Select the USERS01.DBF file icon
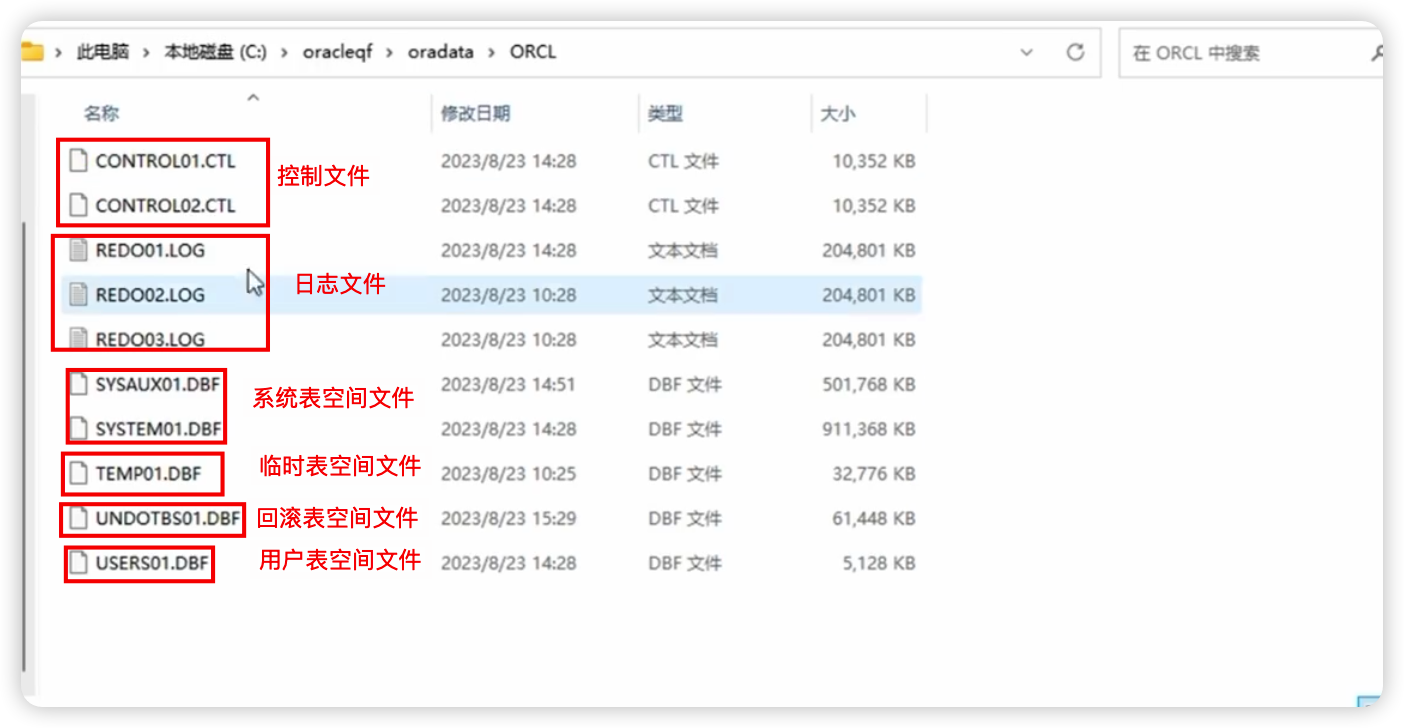 click(x=78, y=564)
